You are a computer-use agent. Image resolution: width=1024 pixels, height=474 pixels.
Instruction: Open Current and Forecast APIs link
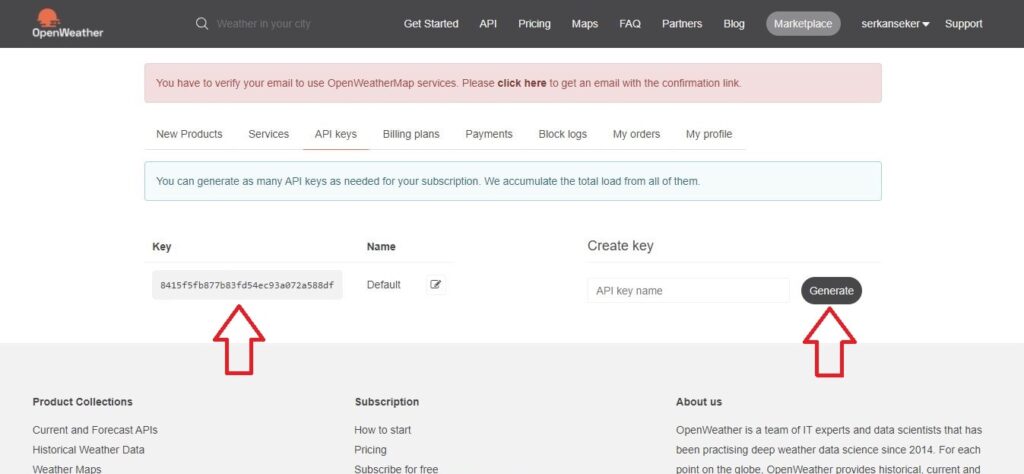[x=95, y=430]
